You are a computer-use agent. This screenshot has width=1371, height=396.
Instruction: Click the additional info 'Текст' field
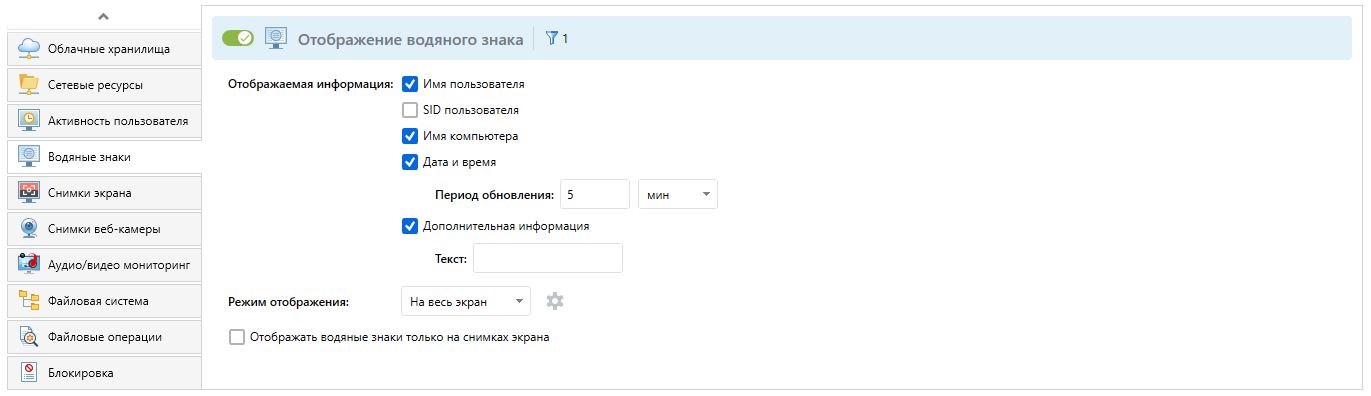click(x=548, y=258)
